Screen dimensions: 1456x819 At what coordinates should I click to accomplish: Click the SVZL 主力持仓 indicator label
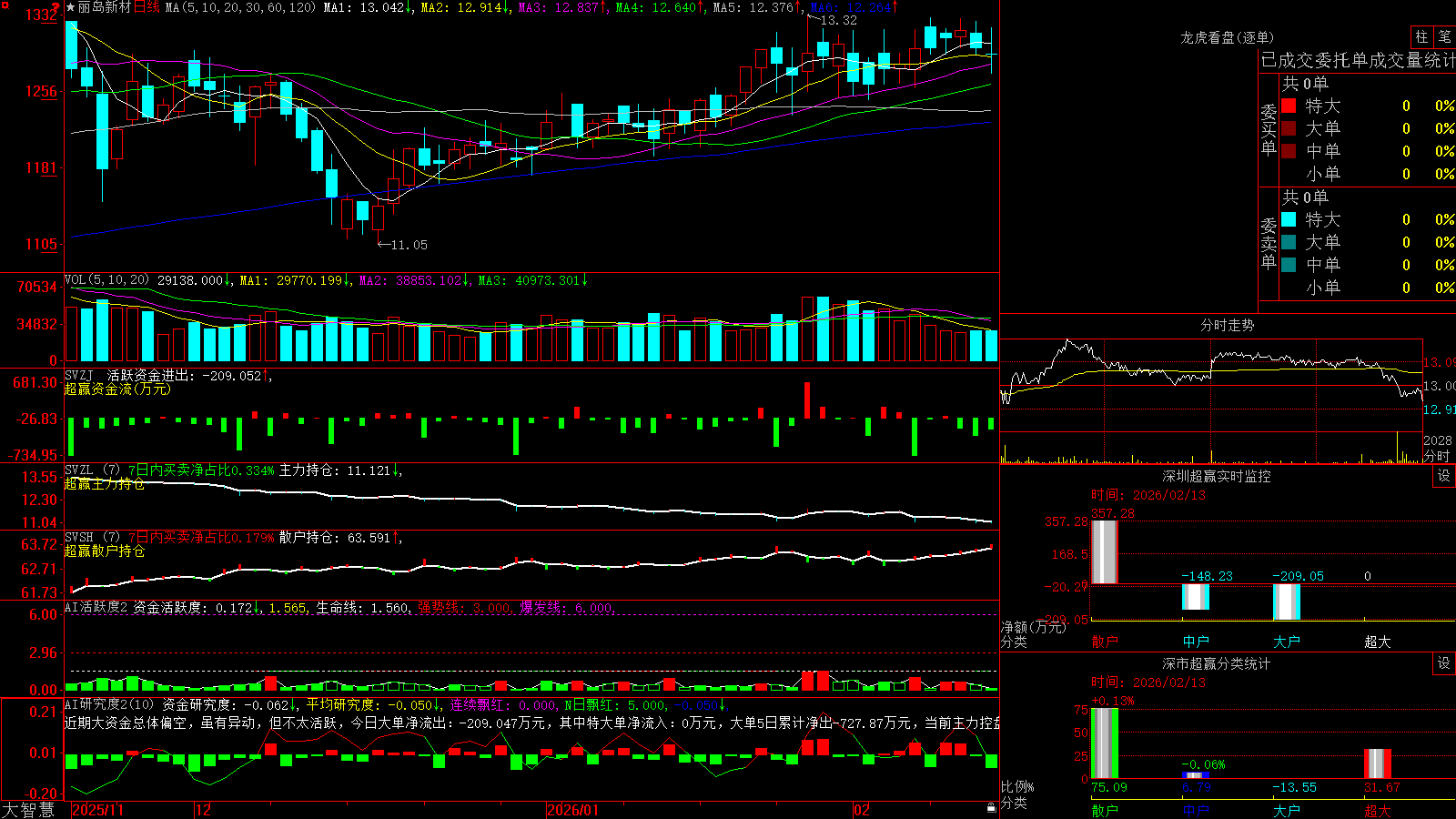click(92, 470)
